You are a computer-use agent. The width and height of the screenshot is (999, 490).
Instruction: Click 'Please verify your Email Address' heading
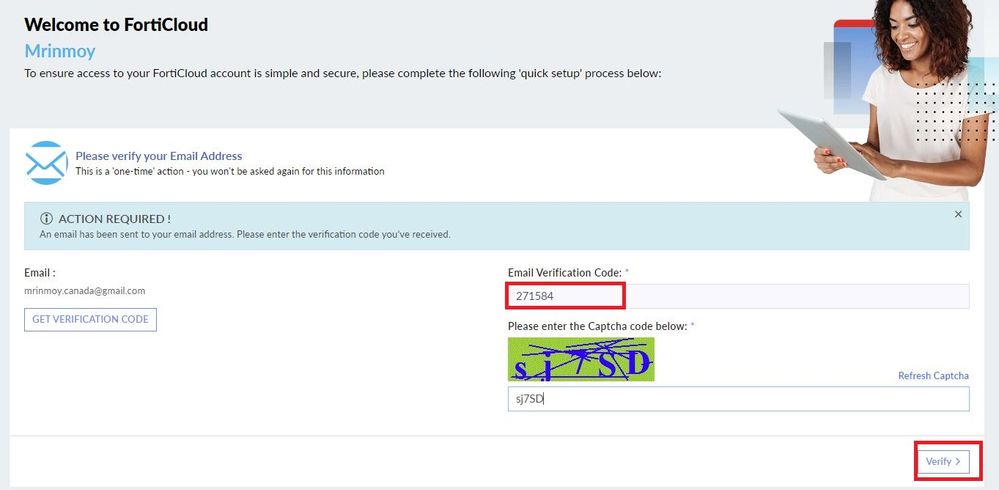(x=159, y=155)
